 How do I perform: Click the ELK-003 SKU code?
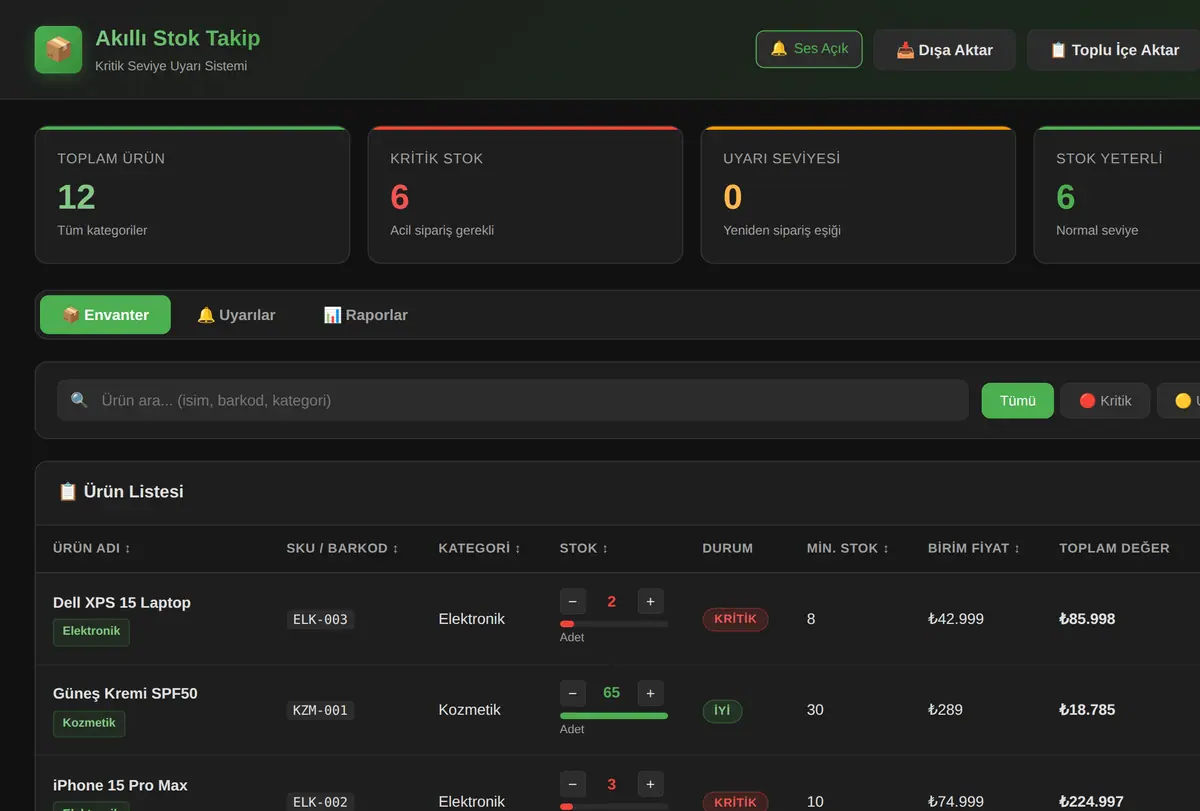(x=320, y=619)
